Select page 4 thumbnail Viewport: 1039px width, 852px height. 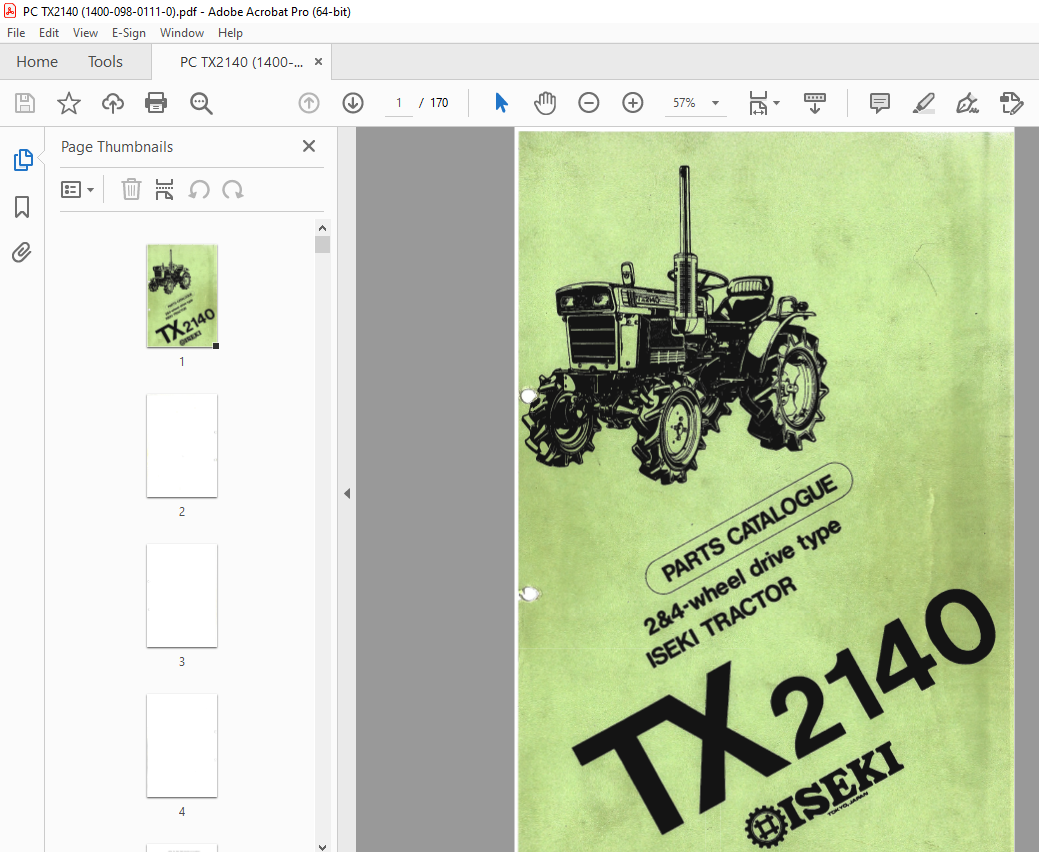pyautogui.click(x=182, y=745)
